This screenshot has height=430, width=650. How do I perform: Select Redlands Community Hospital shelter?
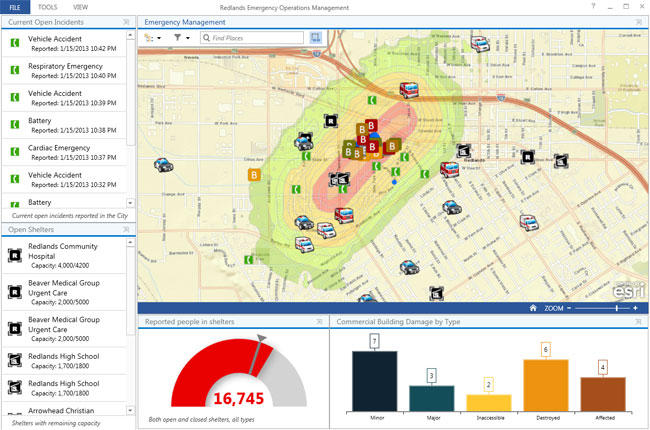pos(64,255)
